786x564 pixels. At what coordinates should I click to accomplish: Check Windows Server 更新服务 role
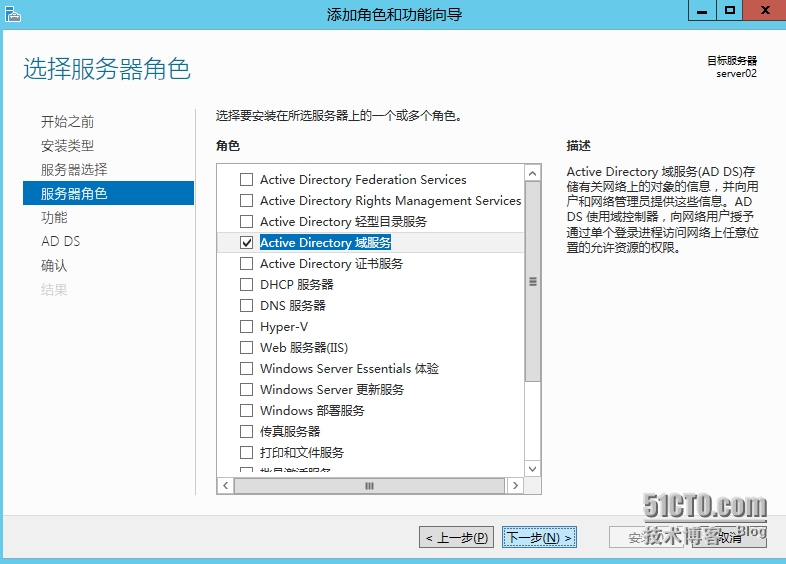[x=246, y=390]
